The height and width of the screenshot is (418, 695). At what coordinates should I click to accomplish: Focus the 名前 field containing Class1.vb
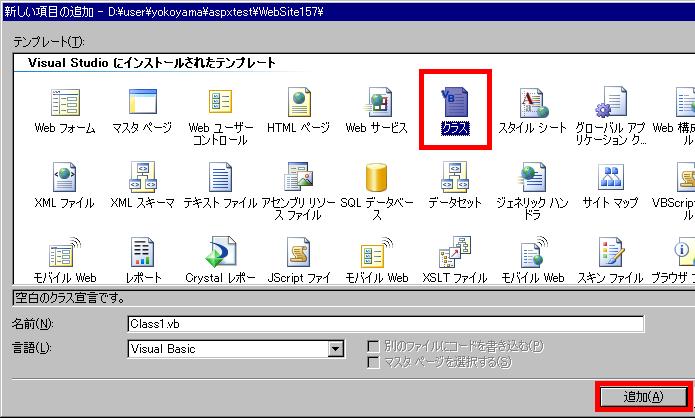[x=385, y=324]
